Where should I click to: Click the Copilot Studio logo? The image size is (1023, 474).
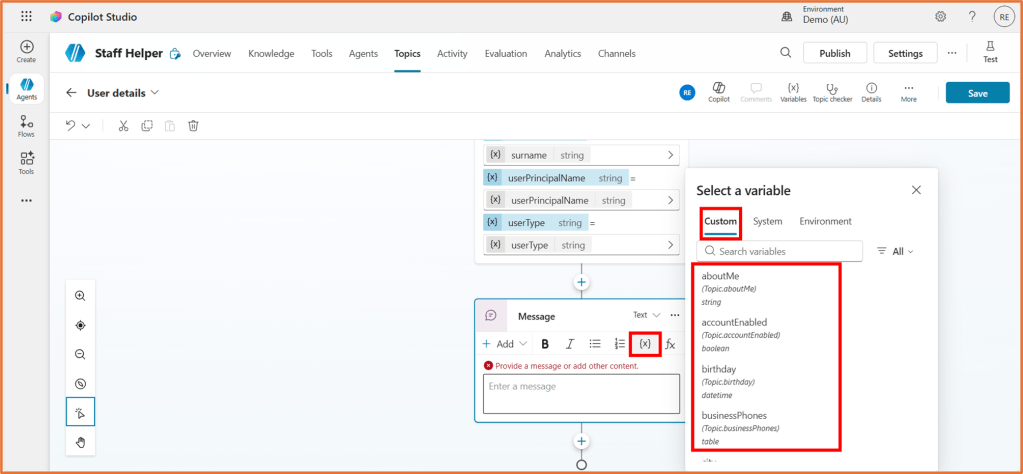(55, 17)
